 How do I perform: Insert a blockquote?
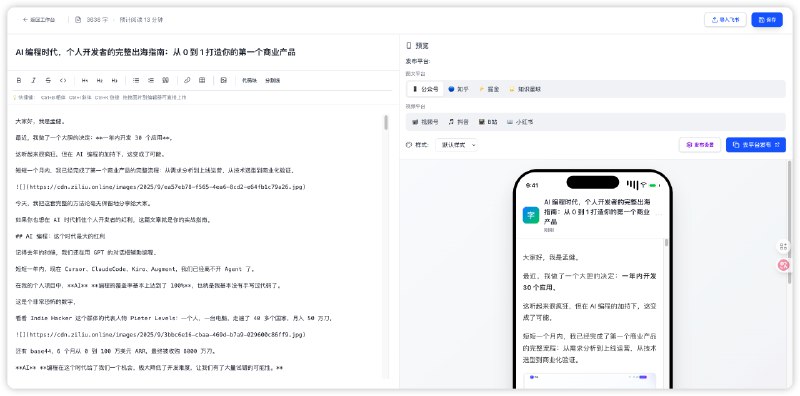click(x=166, y=81)
